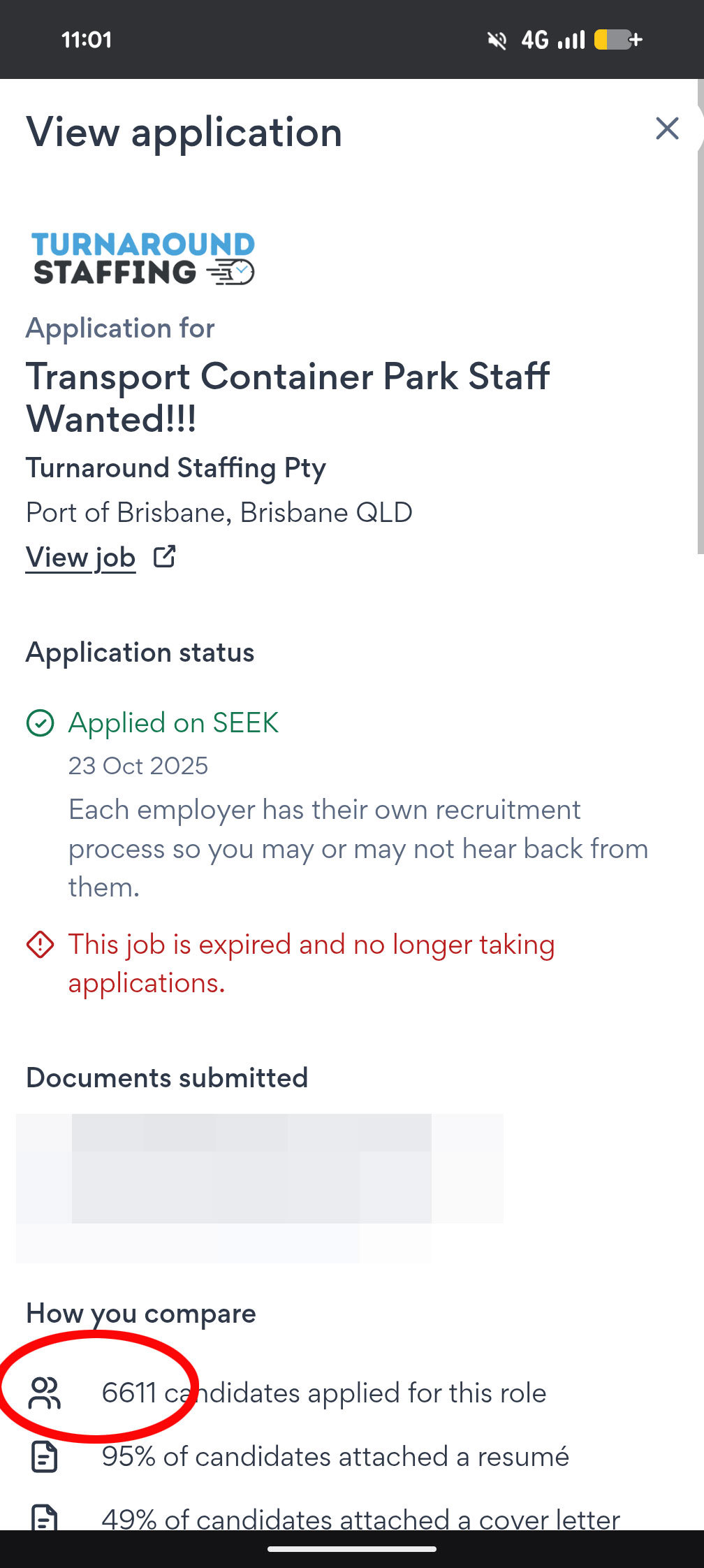Tap the 6611 candidates applied text

(323, 1393)
